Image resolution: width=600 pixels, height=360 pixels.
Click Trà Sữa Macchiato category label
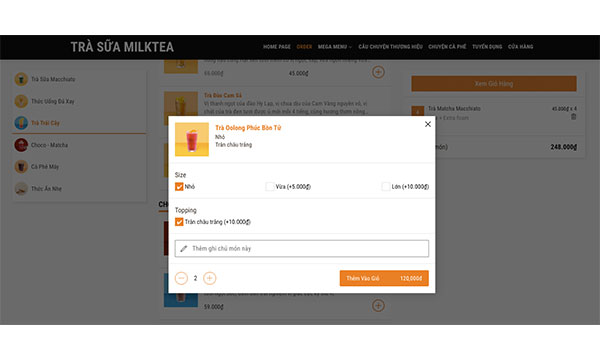click(x=53, y=79)
